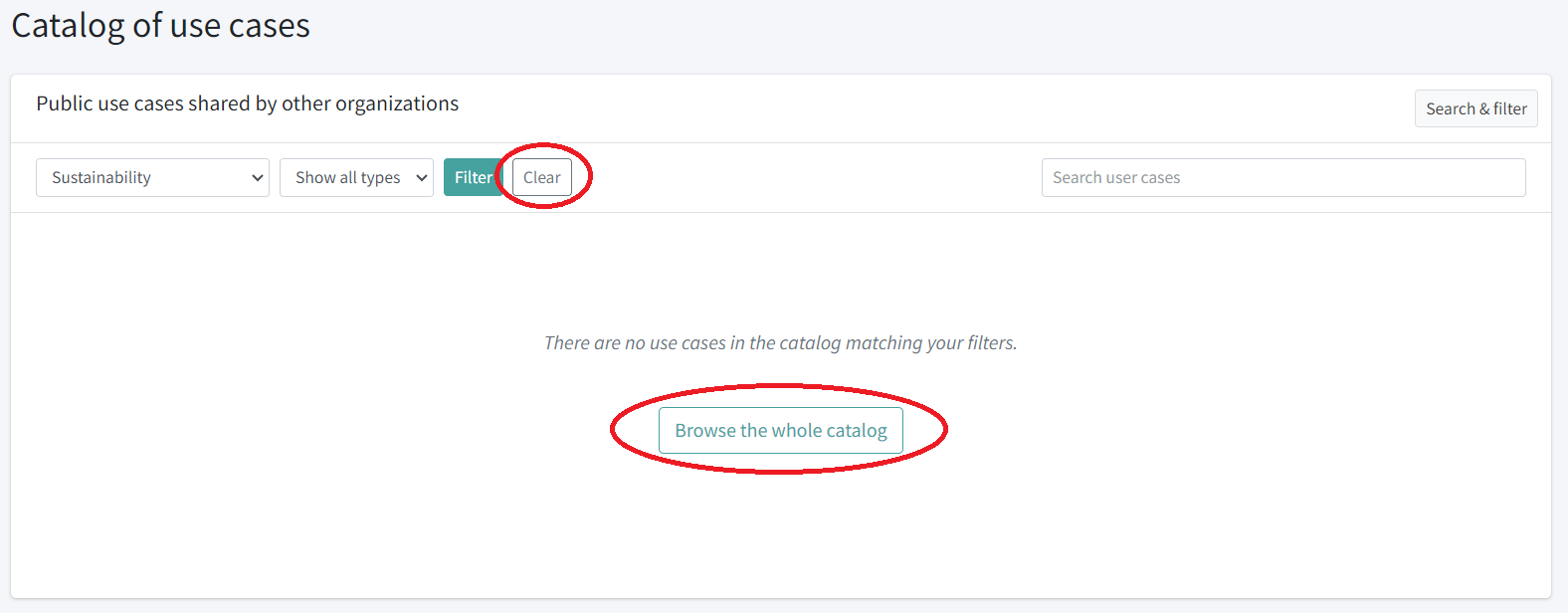Click the Public use cases shared heading
The width and height of the screenshot is (1568, 613).
[247, 103]
